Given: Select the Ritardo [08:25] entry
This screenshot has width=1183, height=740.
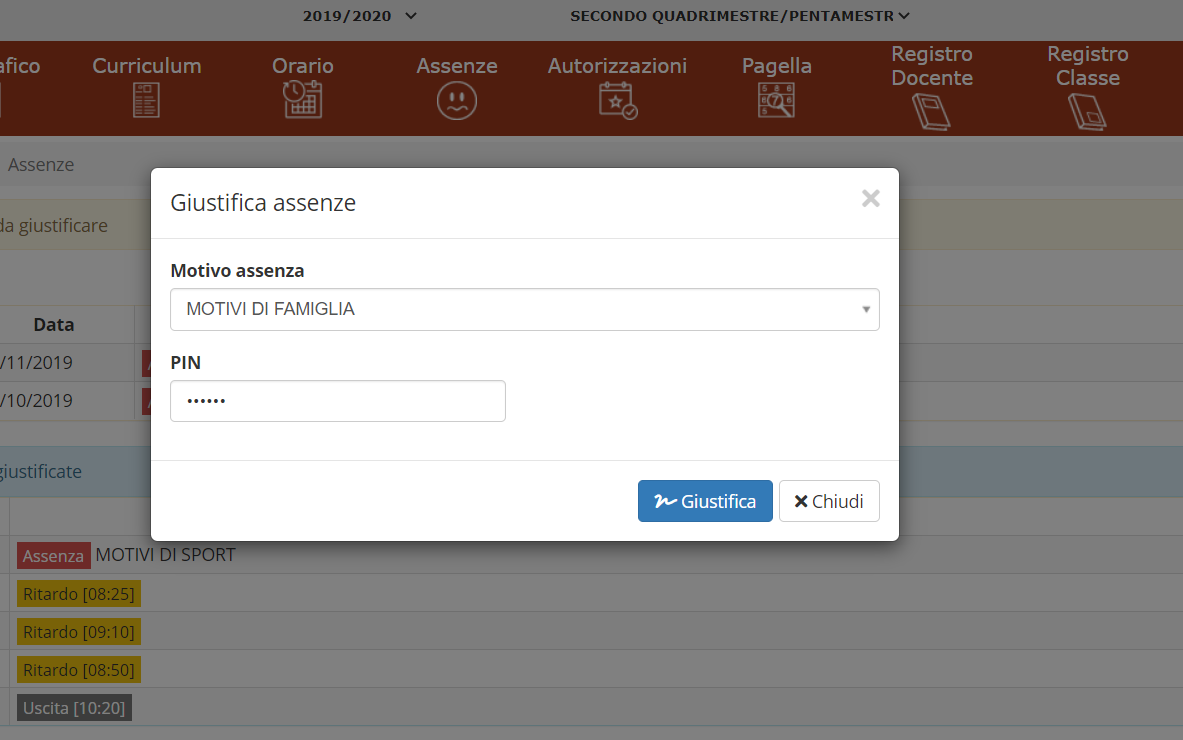Looking at the screenshot, I should pos(79,594).
